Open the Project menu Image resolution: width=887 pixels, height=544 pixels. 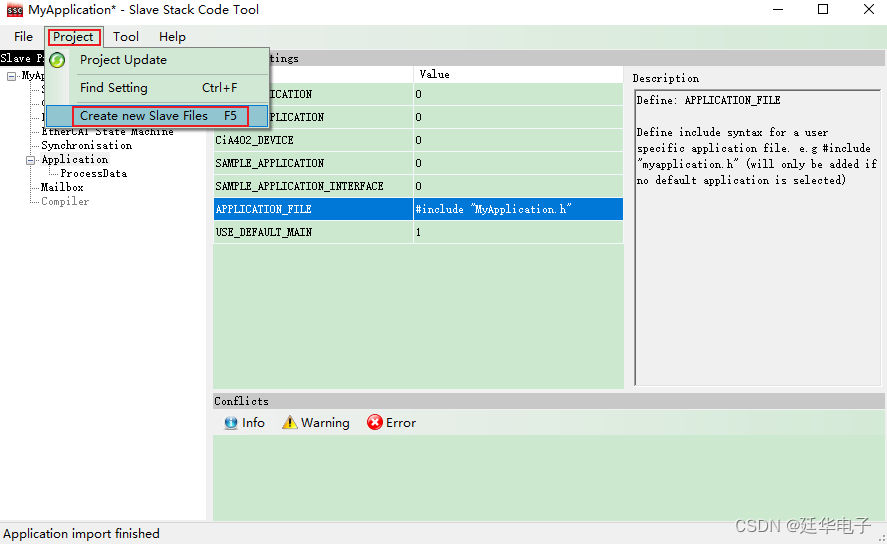tap(74, 37)
